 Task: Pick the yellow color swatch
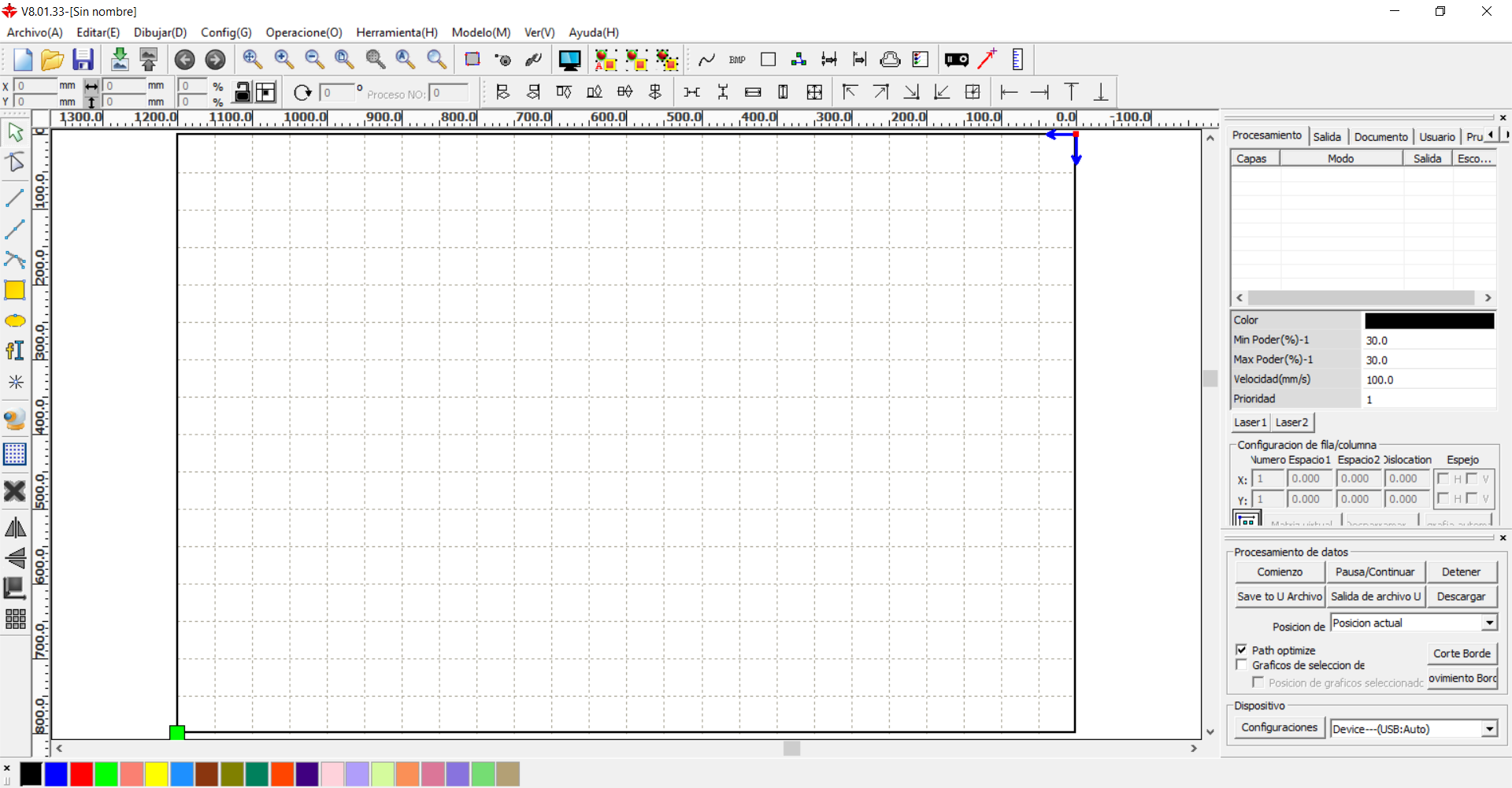[x=157, y=775]
